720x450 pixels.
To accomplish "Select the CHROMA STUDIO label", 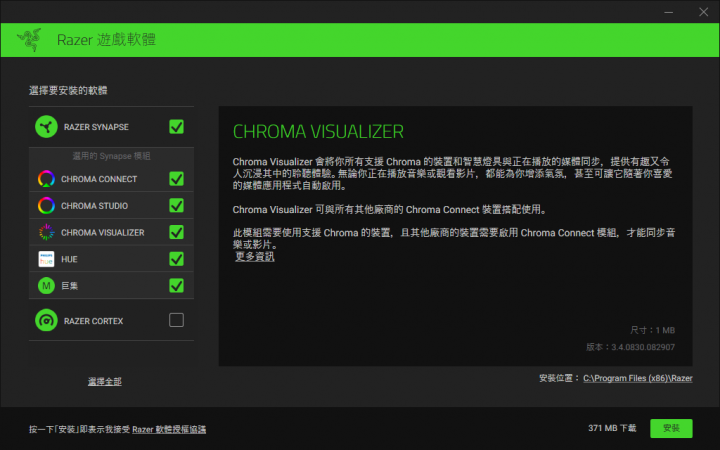I will click(x=95, y=206).
